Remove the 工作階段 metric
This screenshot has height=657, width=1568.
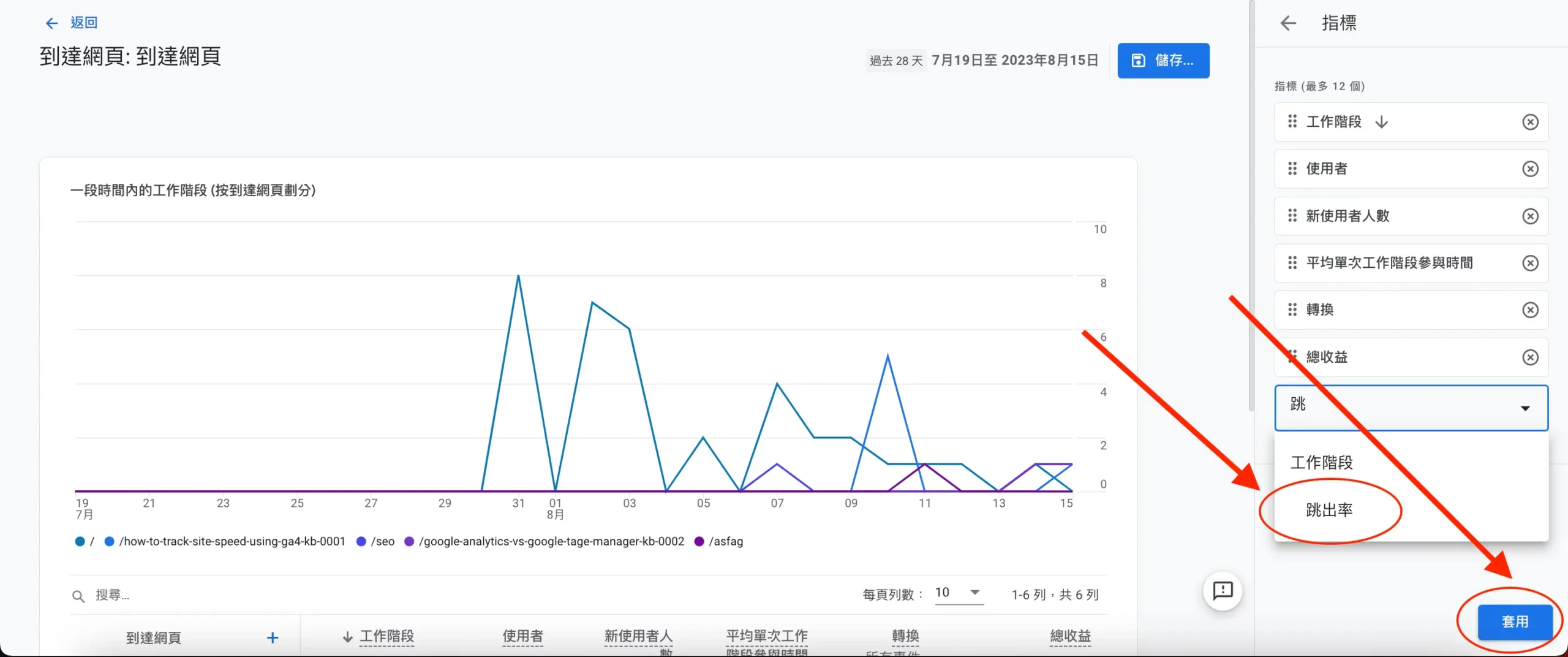click(1530, 122)
